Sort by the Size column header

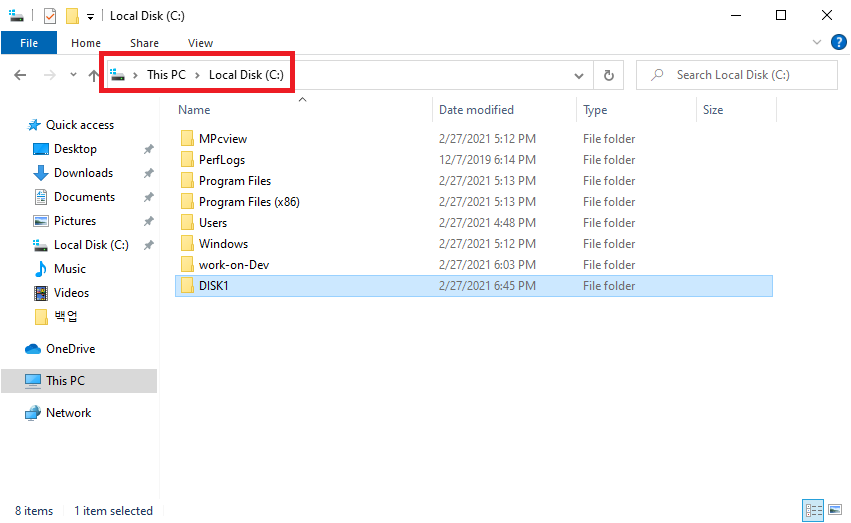click(x=713, y=110)
